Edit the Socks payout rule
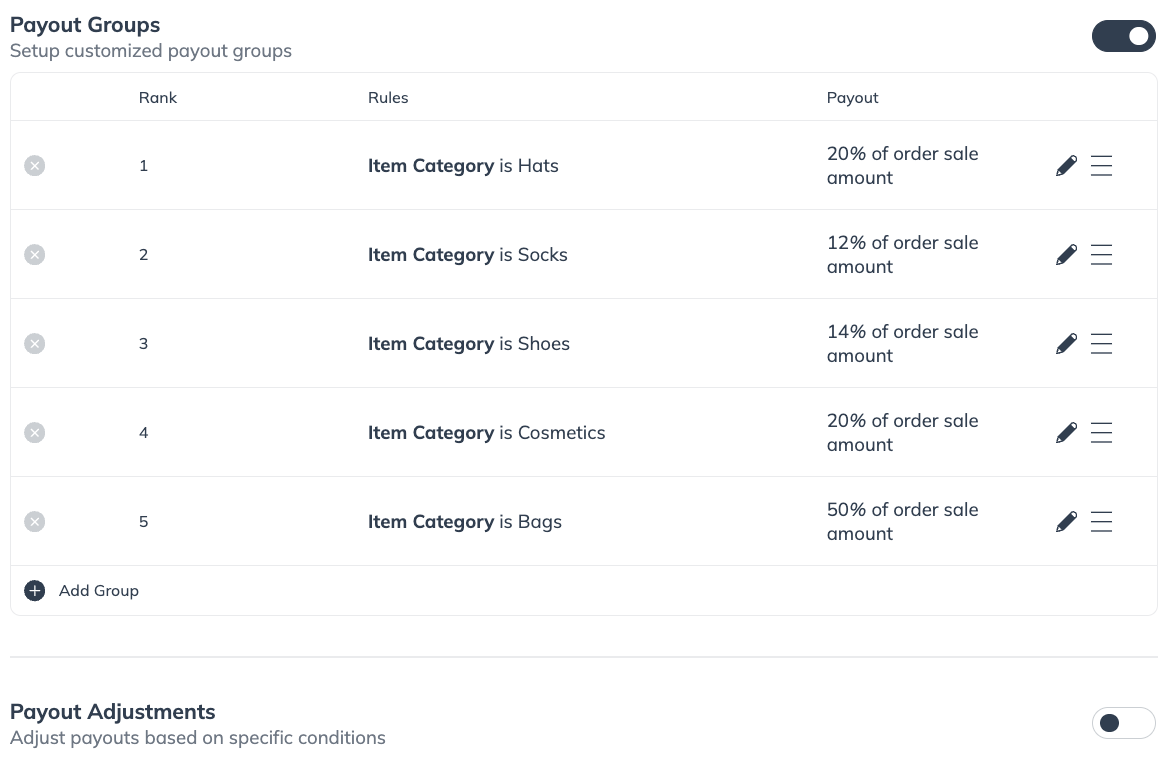This screenshot has height=770, width=1176. [x=1066, y=255]
